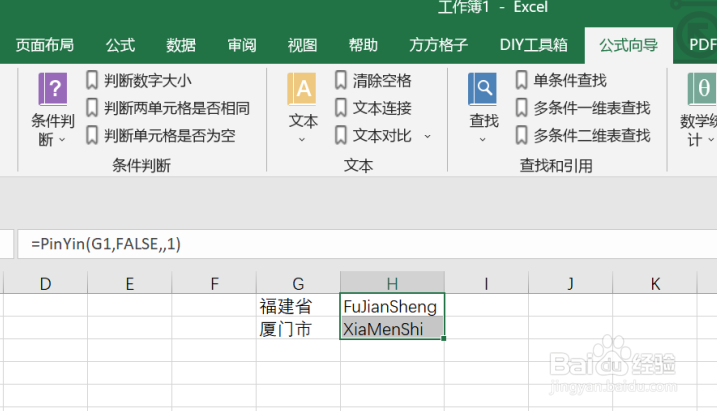Expand the 文本对比 dropdown arrow

click(428, 136)
